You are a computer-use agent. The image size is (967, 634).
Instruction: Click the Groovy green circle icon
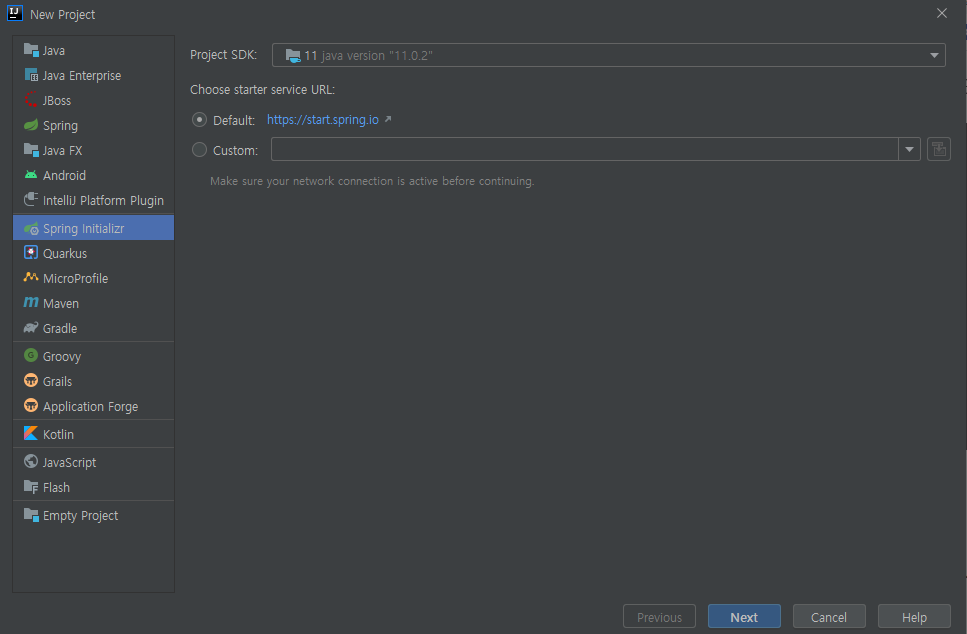[x=31, y=356]
